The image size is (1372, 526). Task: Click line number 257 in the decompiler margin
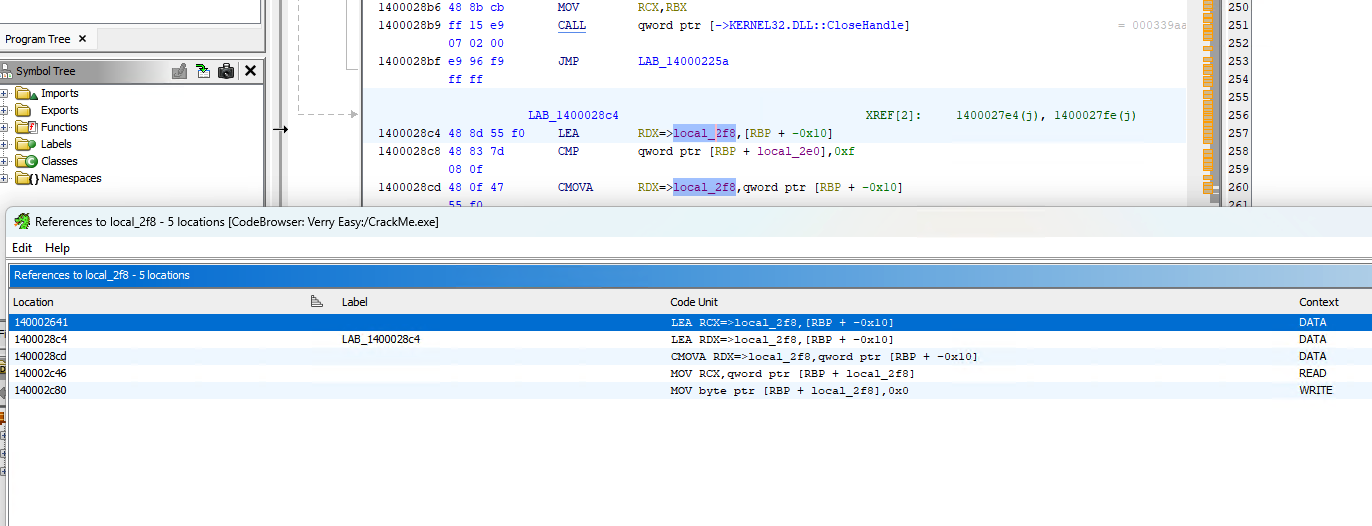(x=1238, y=133)
